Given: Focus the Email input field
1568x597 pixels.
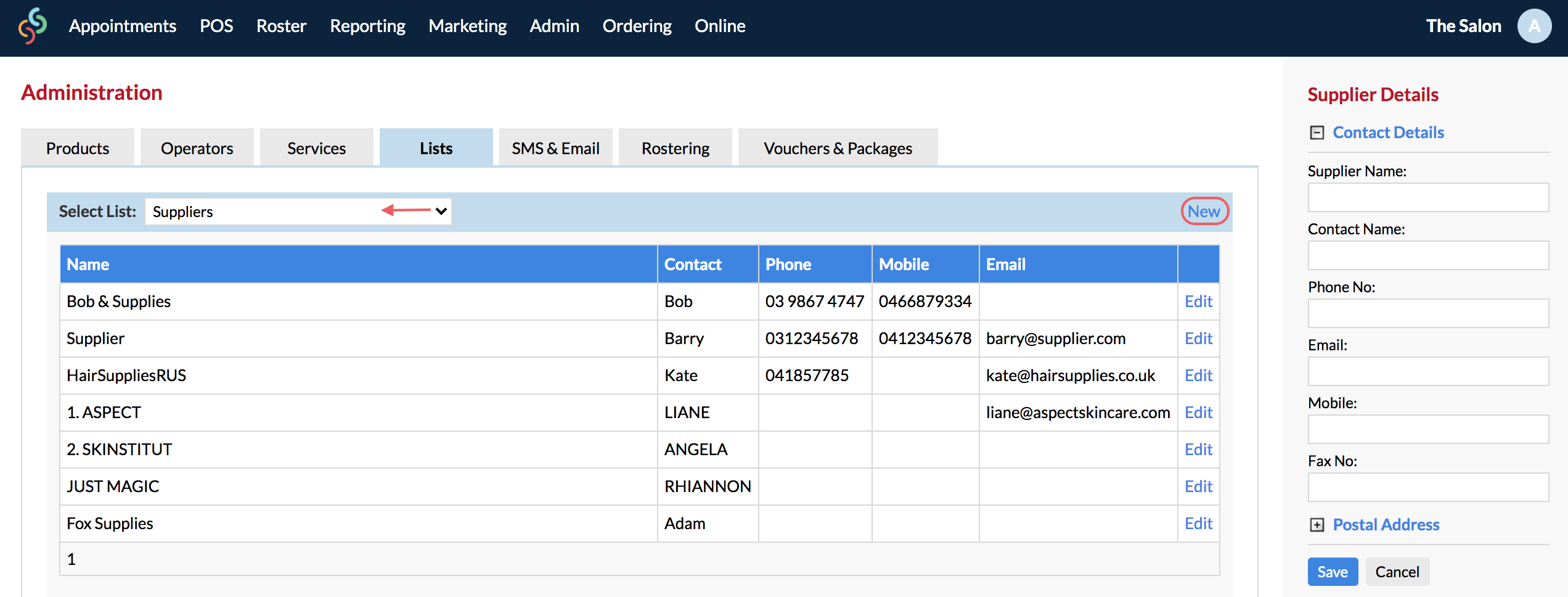Looking at the screenshot, I should 1428,371.
